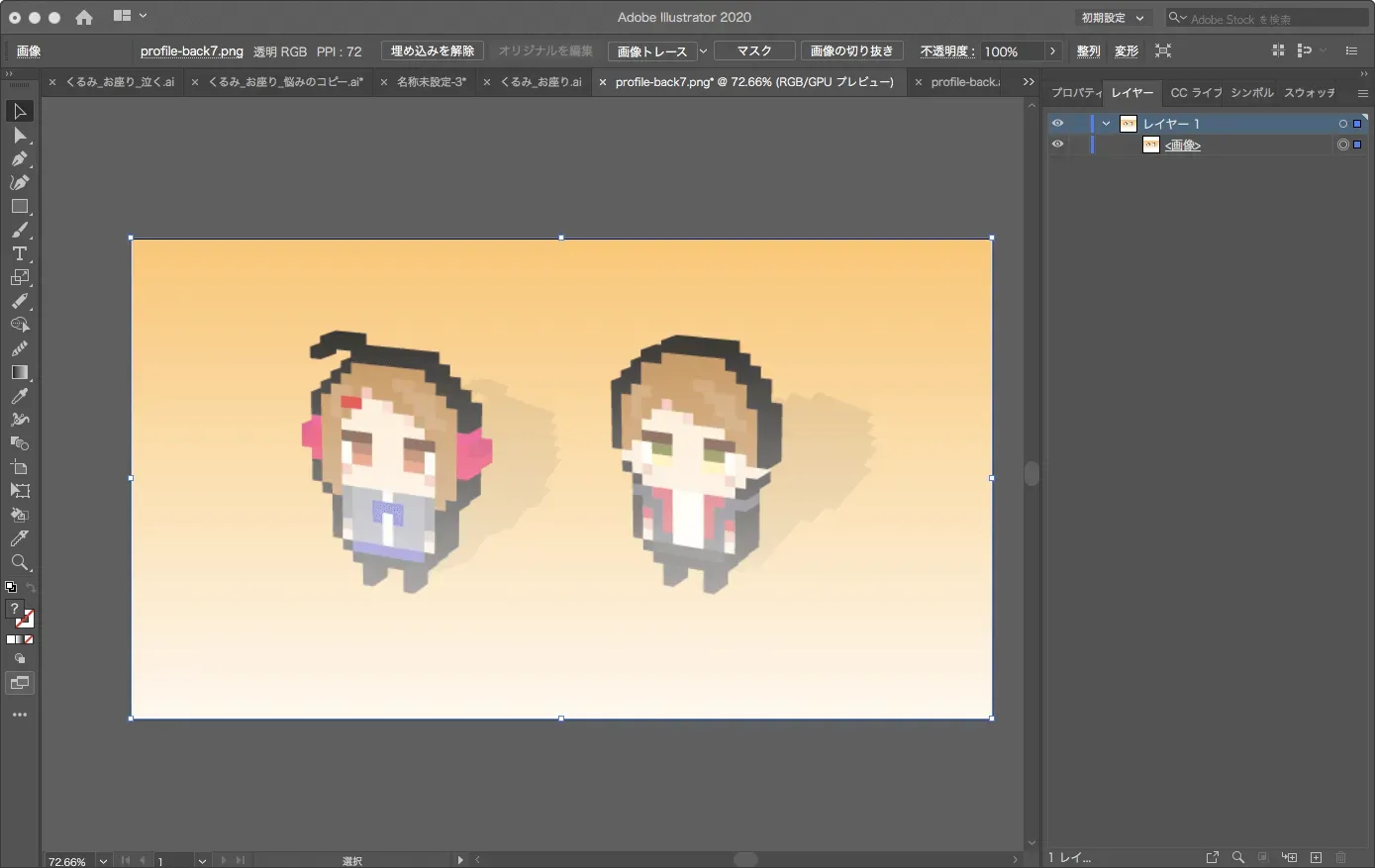Image resolution: width=1375 pixels, height=868 pixels.
Task: Open the layers panel hamburger menu
Action: pos(1362,93)
